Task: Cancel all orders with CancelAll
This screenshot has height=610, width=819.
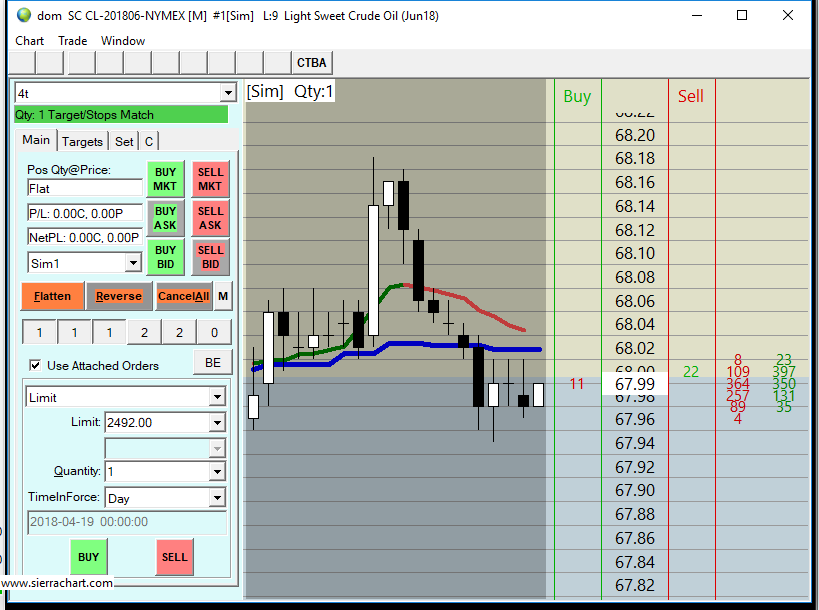Action: pyautogui.click(x=183, y=296)
